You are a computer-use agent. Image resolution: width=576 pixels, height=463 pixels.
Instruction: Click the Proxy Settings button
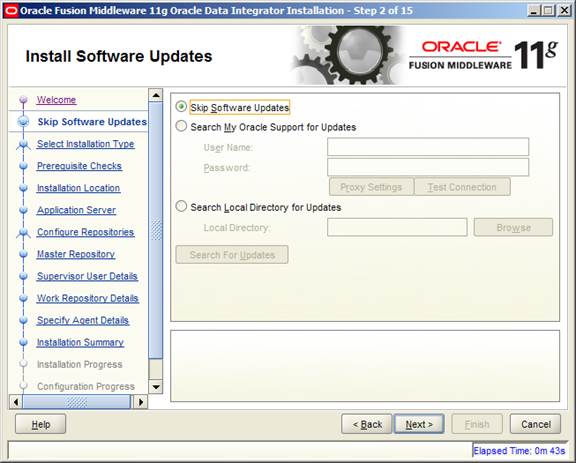point(371,187)
